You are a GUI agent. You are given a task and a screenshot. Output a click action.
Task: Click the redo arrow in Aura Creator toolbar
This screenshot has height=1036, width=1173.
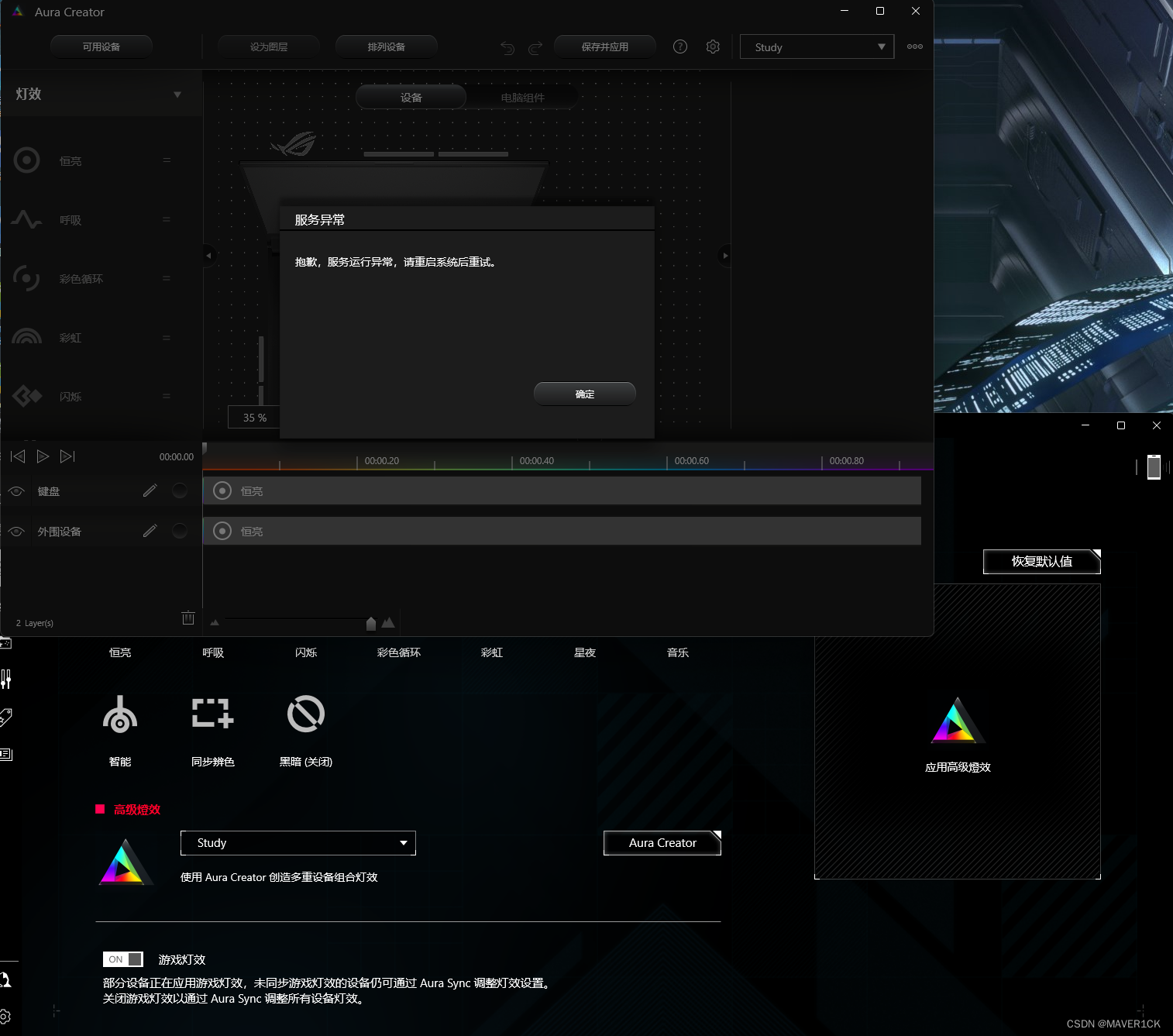tap(535, 48)
